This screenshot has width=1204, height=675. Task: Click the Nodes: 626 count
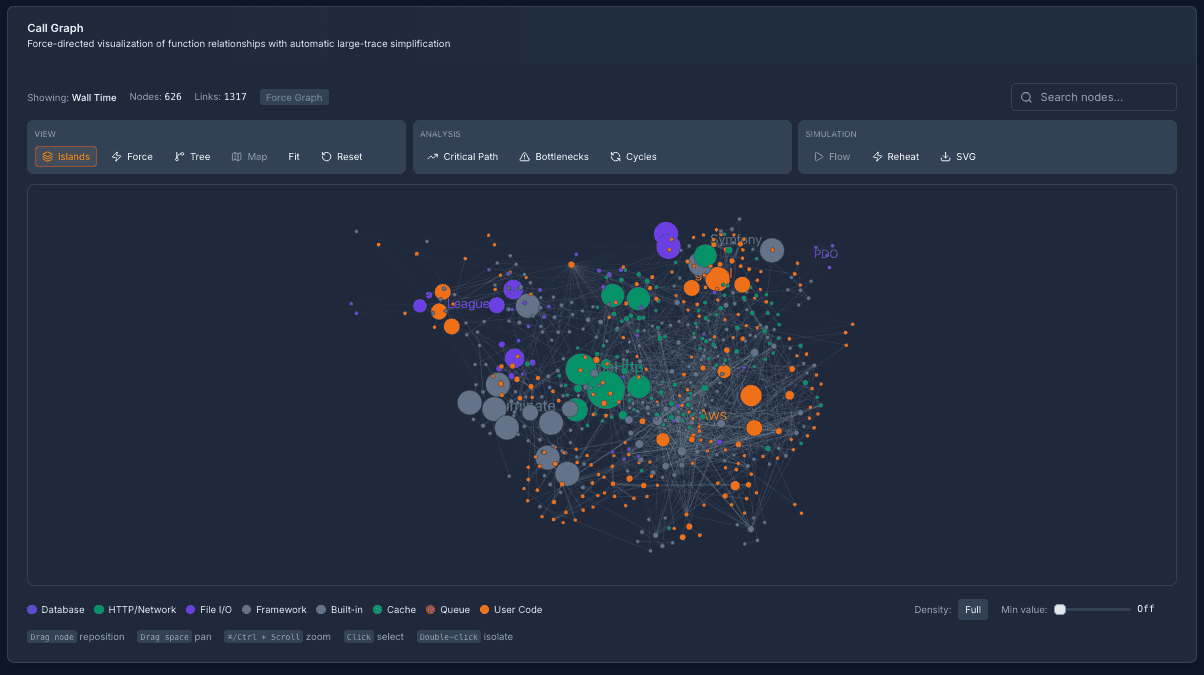coord(156,97)
